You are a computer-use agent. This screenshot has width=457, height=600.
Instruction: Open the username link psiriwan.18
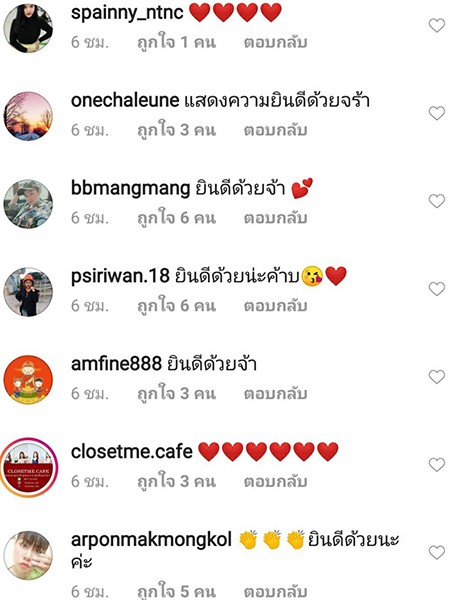(120, 276)
